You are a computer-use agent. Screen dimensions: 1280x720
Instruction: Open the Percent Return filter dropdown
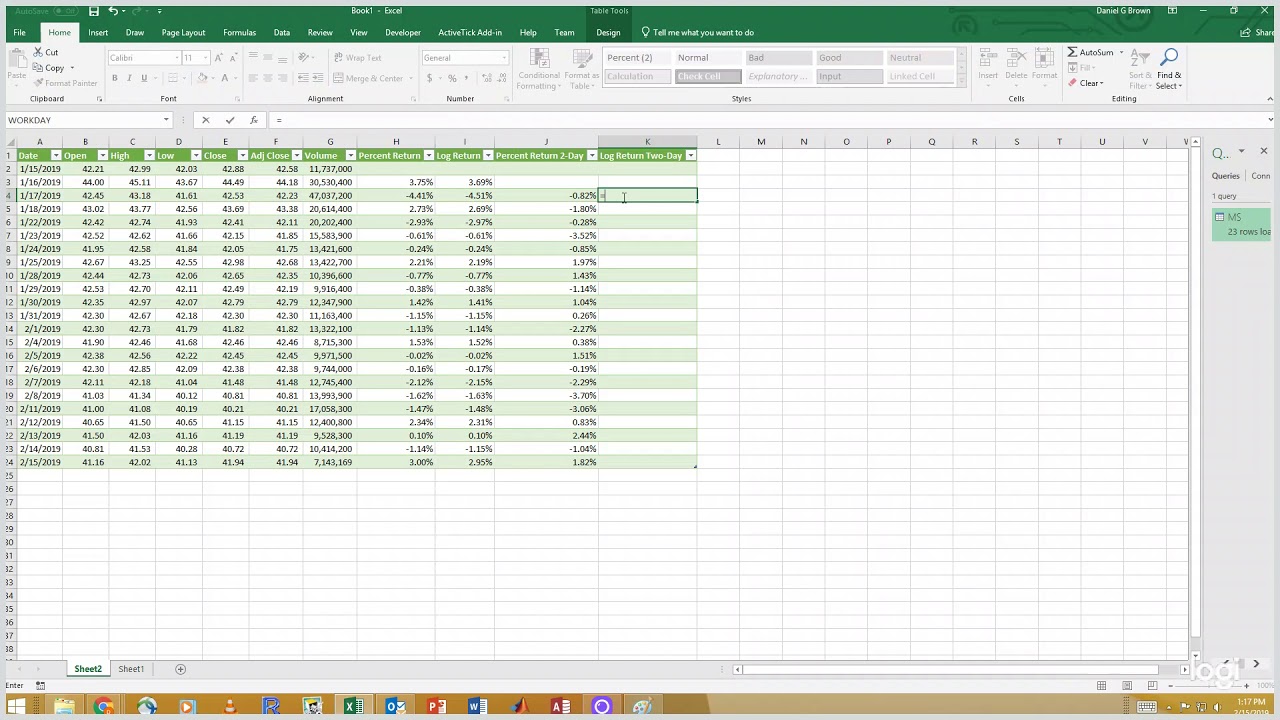coord(428,156)
